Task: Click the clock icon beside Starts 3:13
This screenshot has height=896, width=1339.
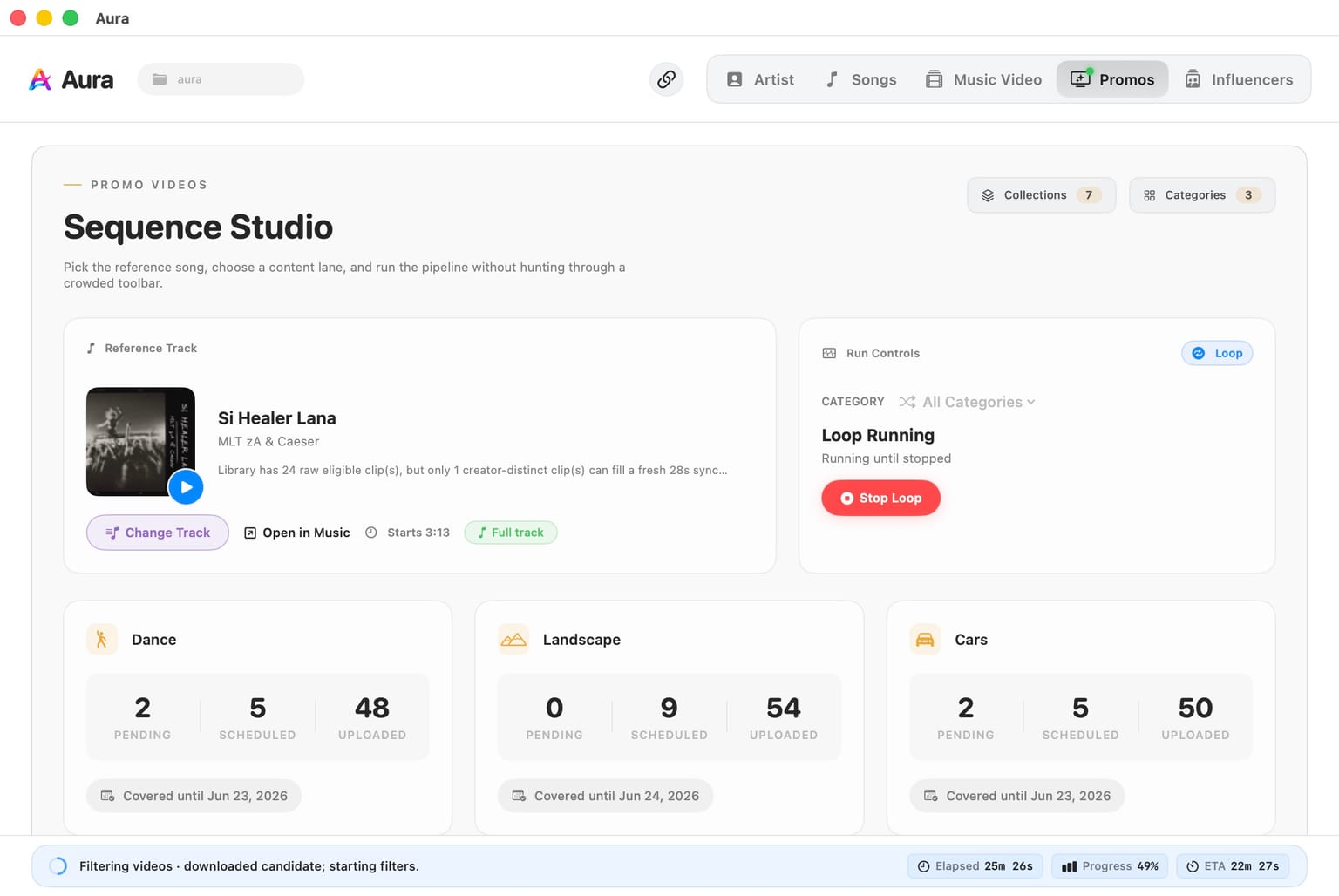Action: pos(371,533)
